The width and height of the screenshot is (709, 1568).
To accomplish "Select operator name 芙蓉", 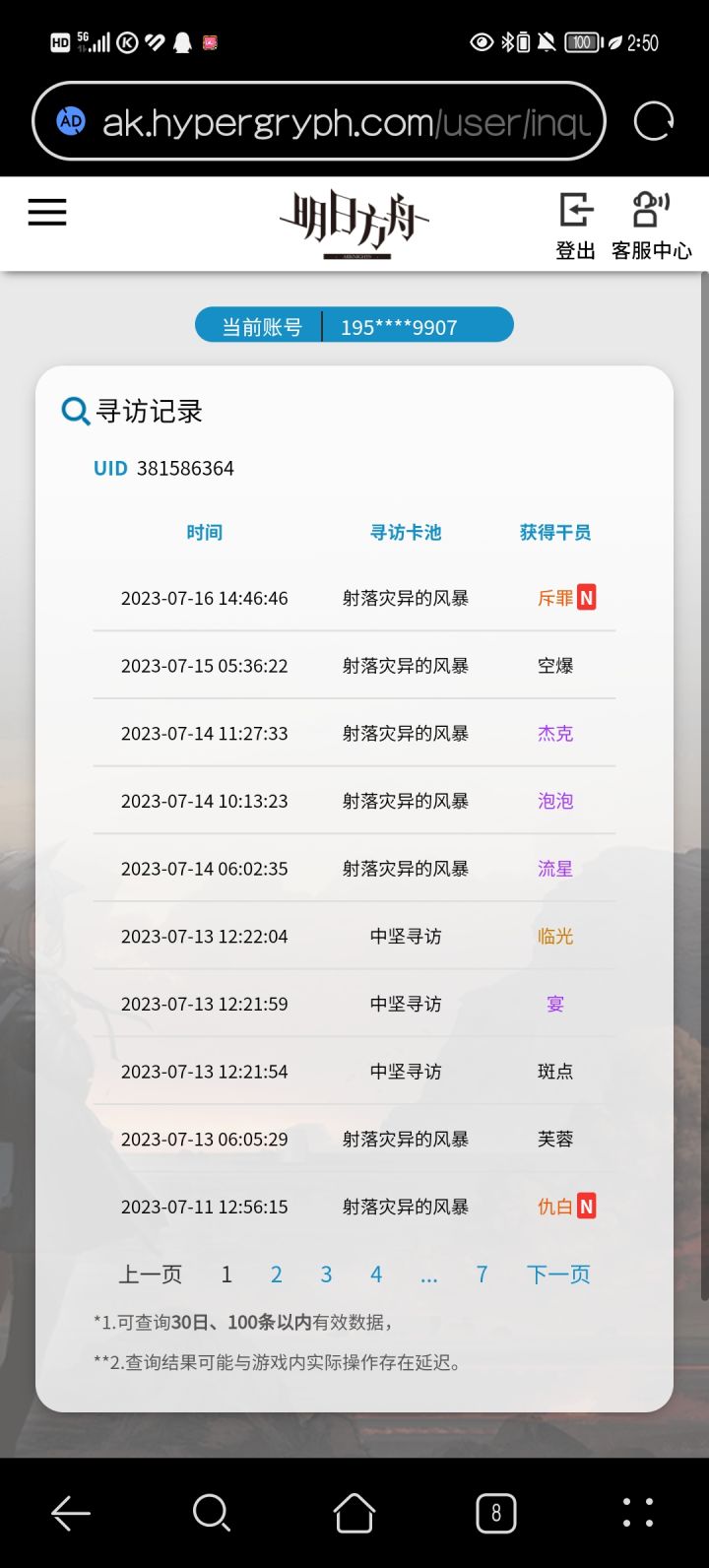I will [555, 1139].
